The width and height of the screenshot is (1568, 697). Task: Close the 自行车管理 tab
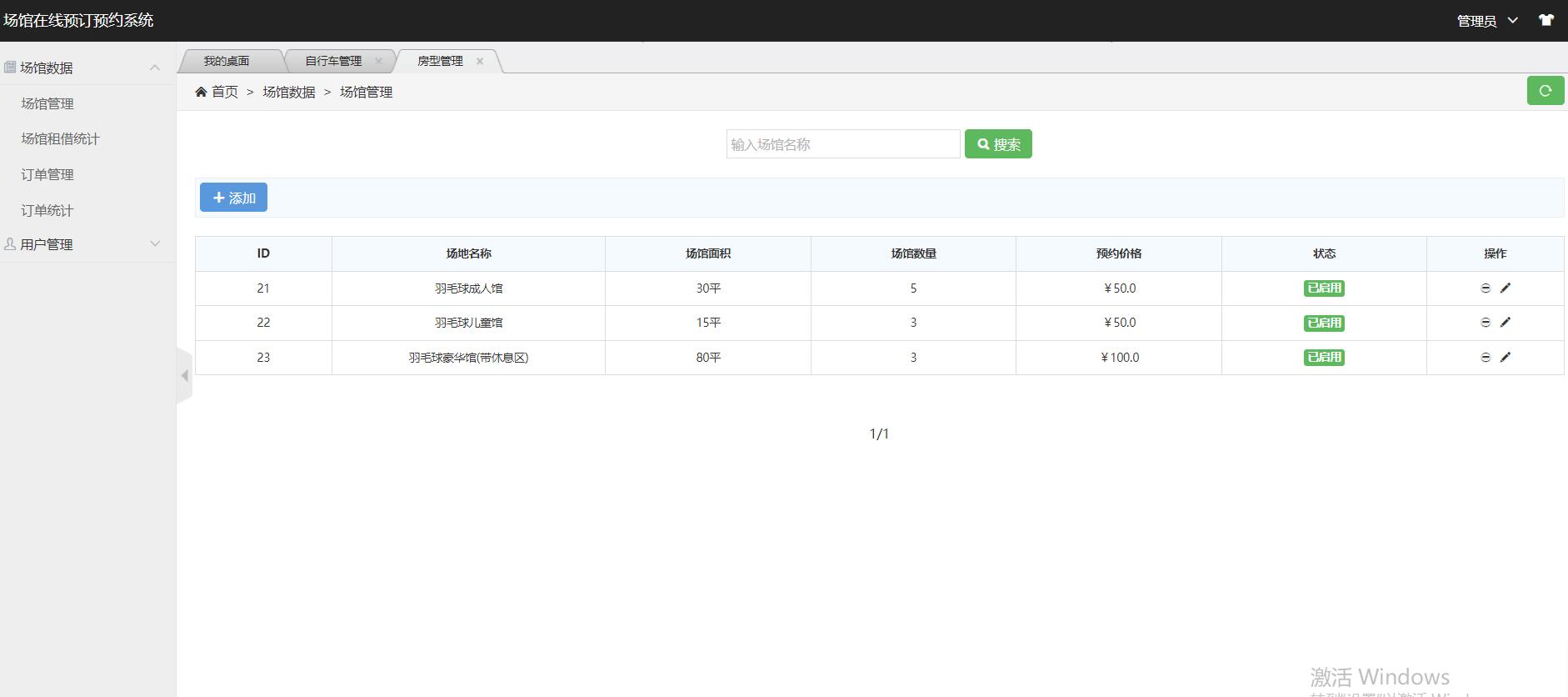pos(378,61)
